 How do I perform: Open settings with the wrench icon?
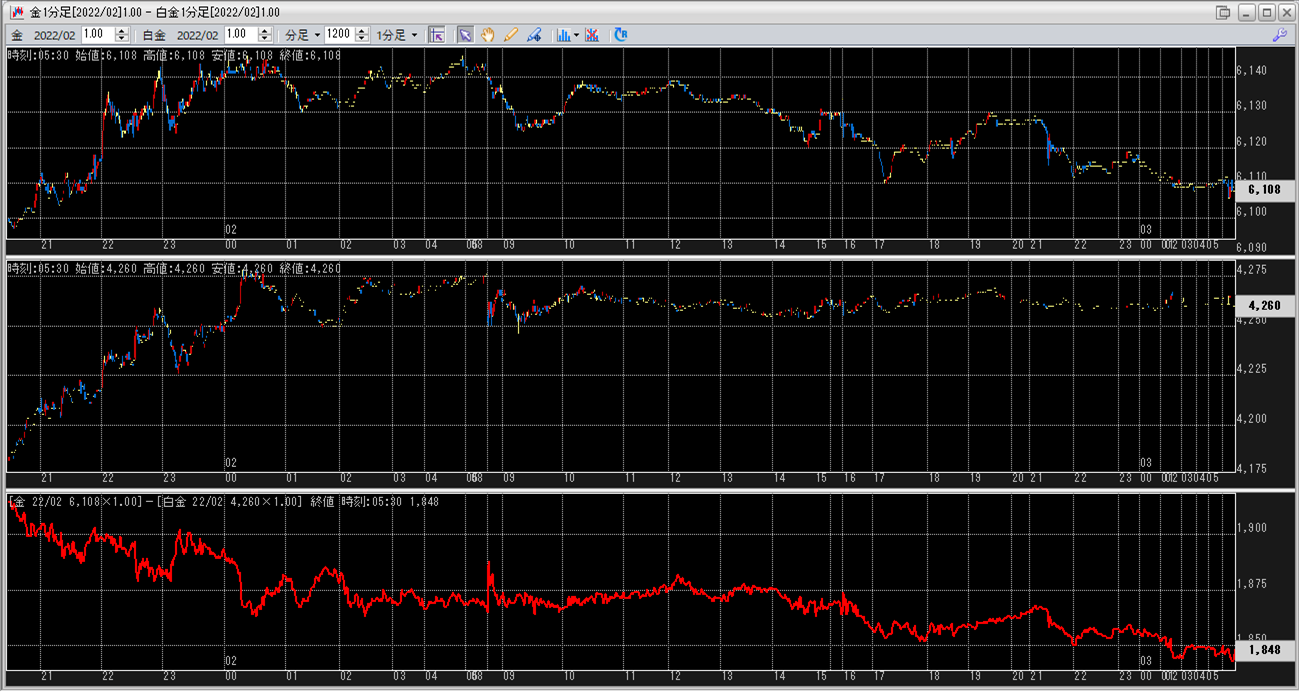(x=1280, y=34)
